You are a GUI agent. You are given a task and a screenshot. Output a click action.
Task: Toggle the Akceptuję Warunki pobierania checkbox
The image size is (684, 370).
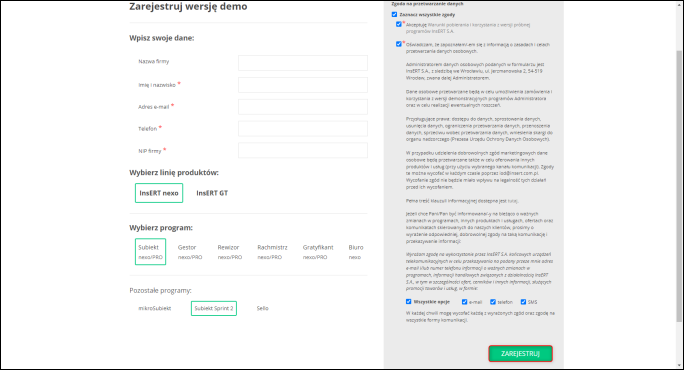pyautogui.click(x=399, y=24)
